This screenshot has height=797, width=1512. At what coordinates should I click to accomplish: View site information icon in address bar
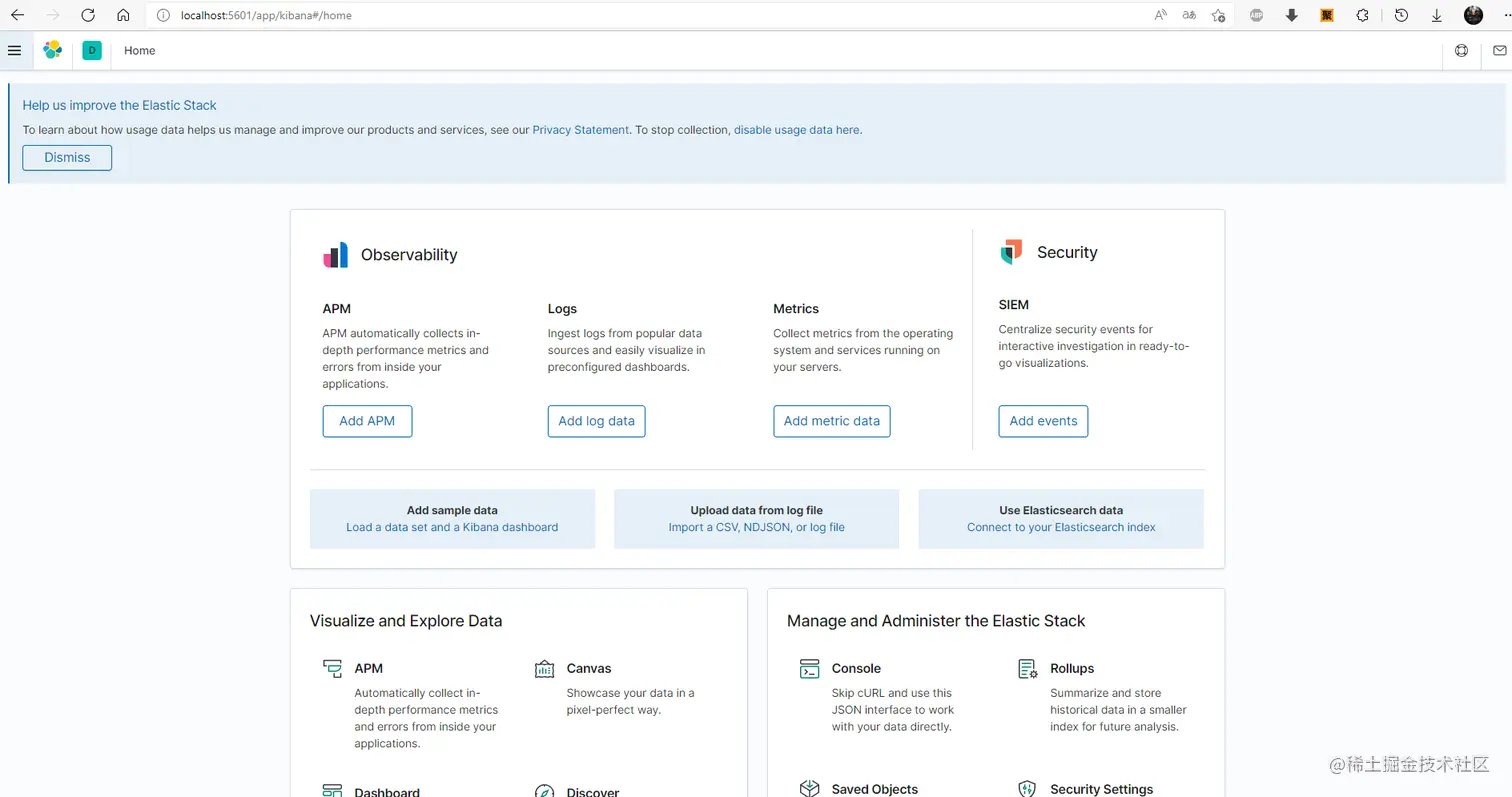point(163,15)
